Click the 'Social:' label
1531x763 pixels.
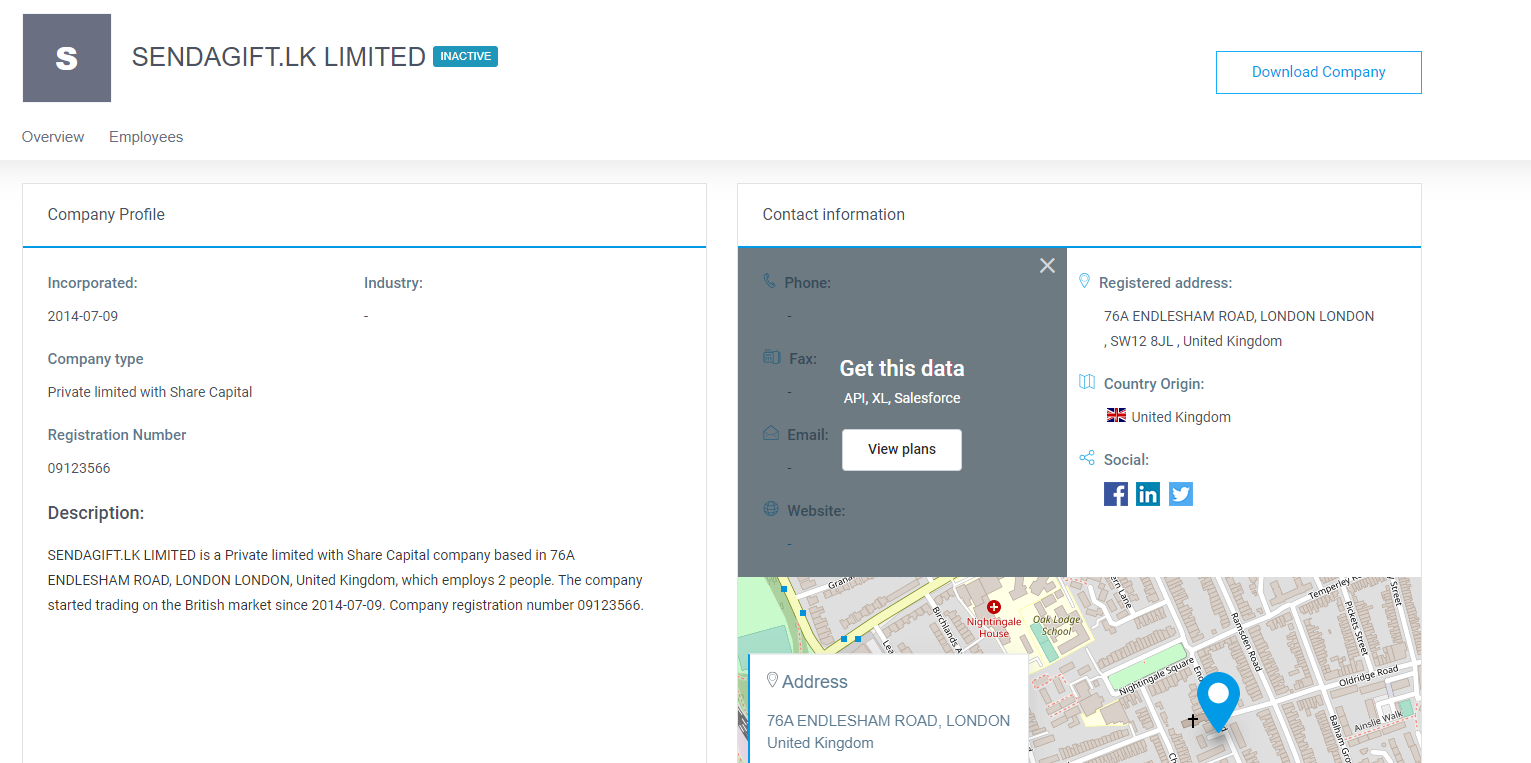1126,460
